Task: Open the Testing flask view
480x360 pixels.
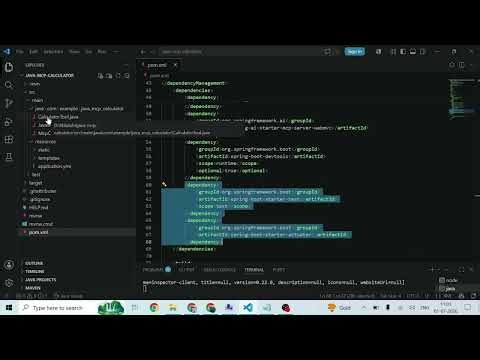Action: pyautogui.click(x=9, y=157)
